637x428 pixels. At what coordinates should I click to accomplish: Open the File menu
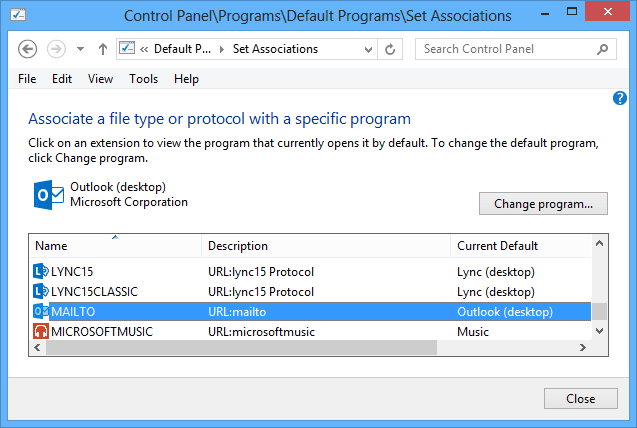pos(27,79)
